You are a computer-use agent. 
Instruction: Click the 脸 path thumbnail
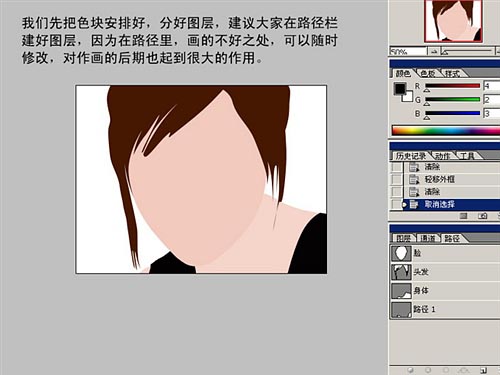pos(401,253)
